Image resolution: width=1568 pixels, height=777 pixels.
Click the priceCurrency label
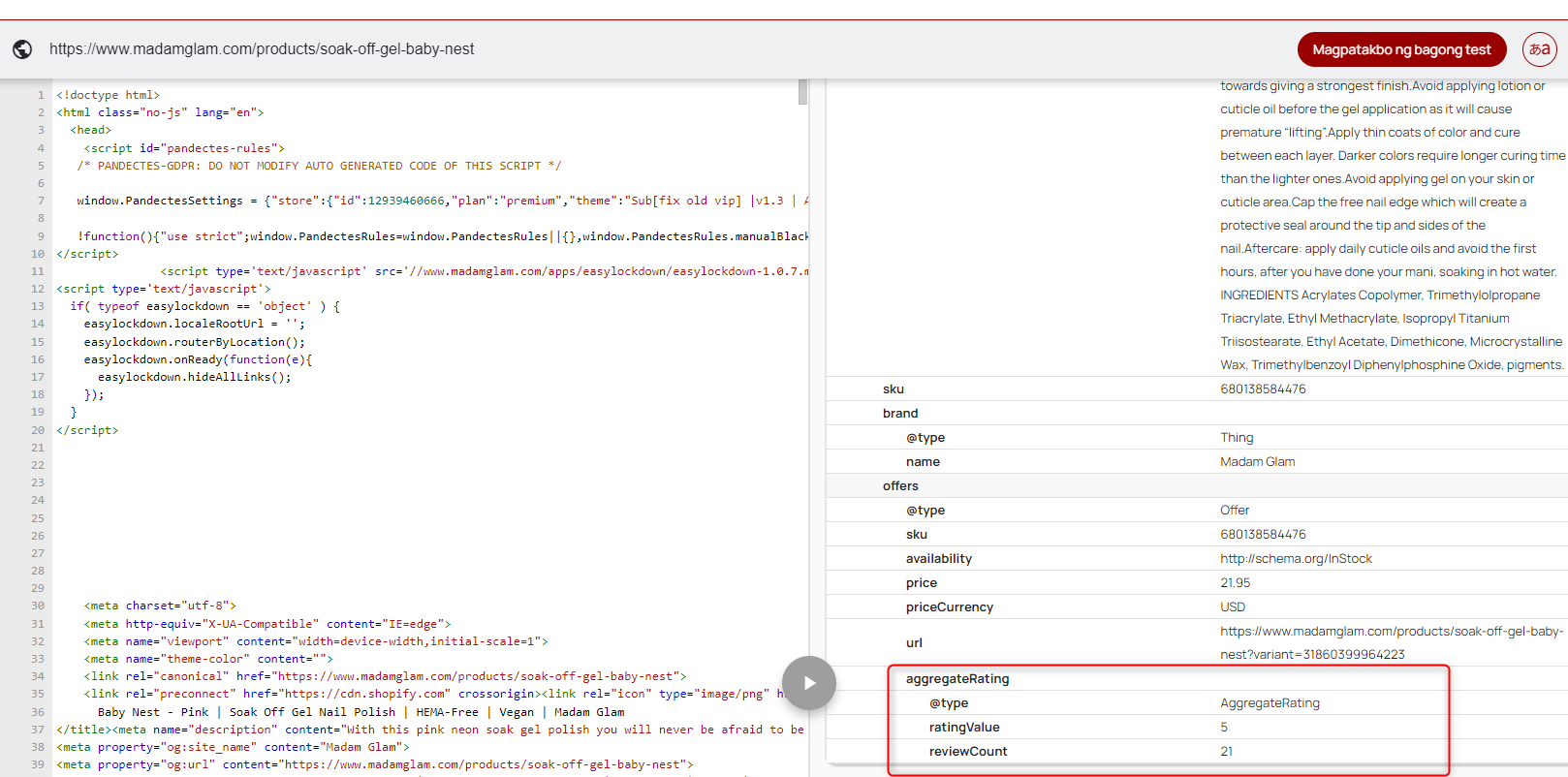950,607
